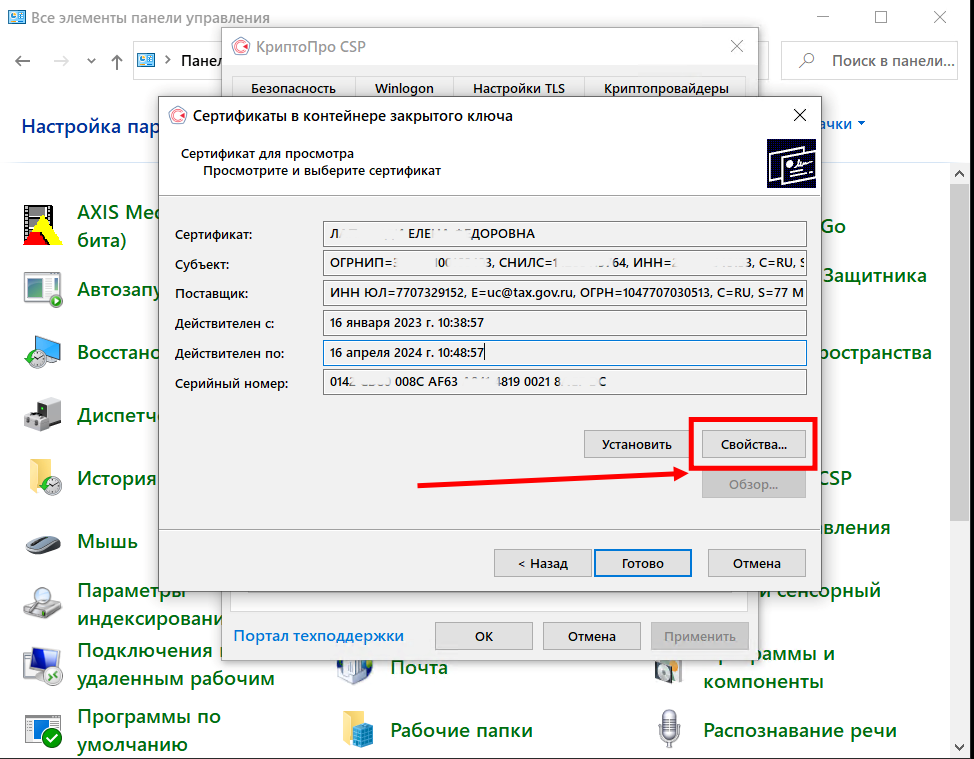The image size is (974, 759).
Task: Click the Субъект field
Action: click(x=565, y=263)
